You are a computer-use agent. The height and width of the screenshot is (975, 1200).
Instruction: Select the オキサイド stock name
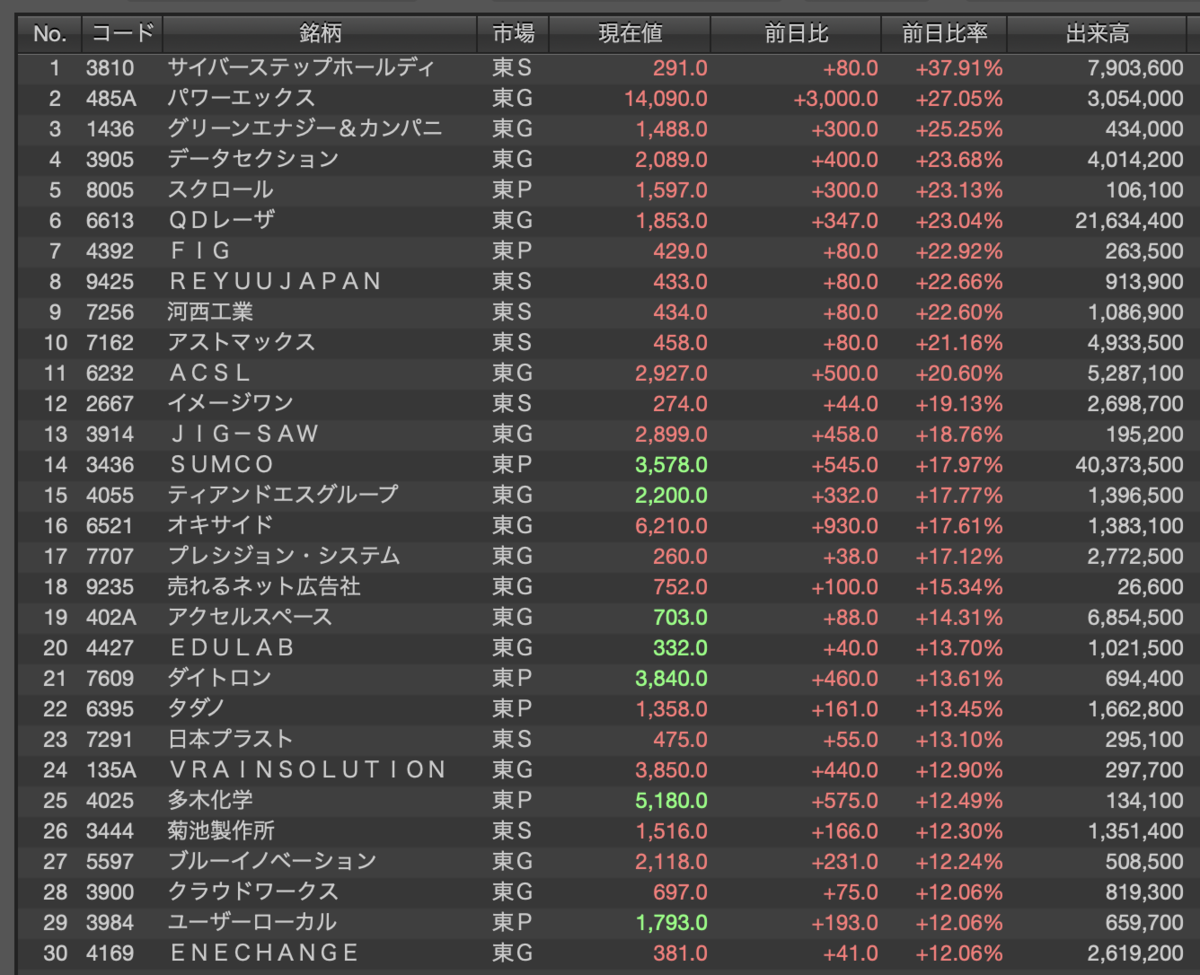click(220, 525)
